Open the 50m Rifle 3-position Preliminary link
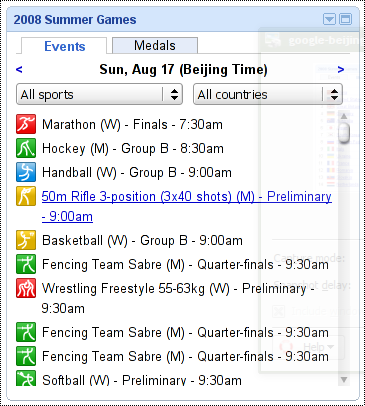This screenshot has height=406, width=365. (187, 206)
